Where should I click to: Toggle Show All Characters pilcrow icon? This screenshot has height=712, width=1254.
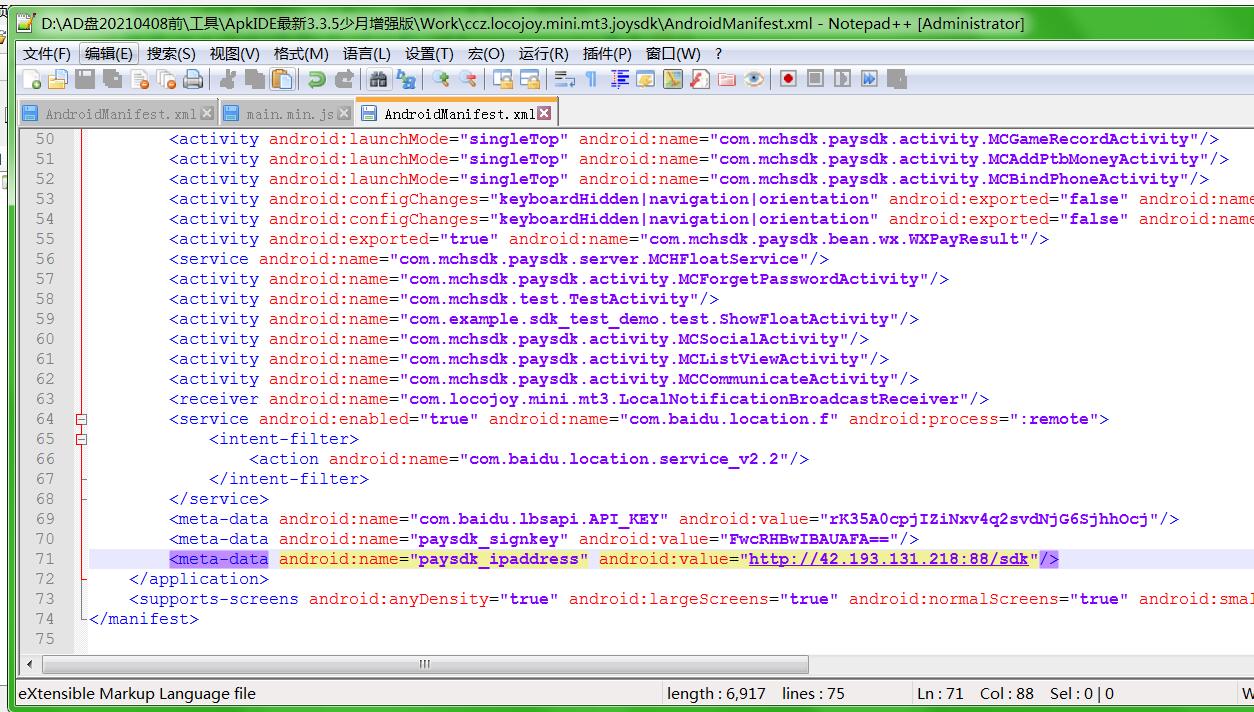[x=591, y=80]
